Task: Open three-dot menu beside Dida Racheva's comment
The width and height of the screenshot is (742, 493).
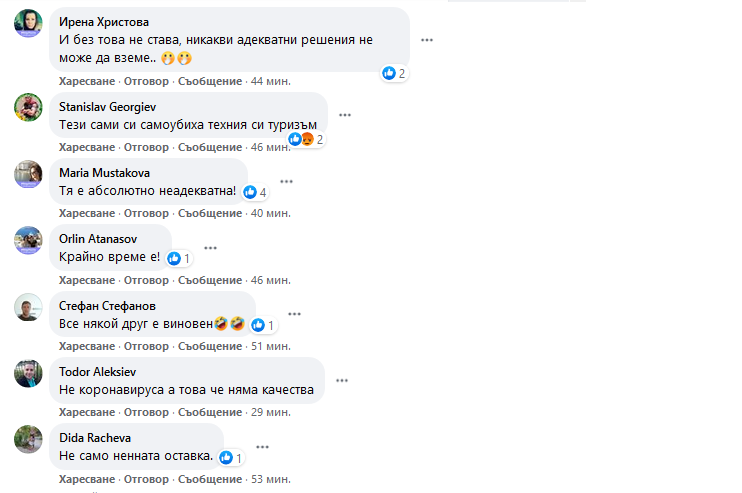Action: [262, 447]
